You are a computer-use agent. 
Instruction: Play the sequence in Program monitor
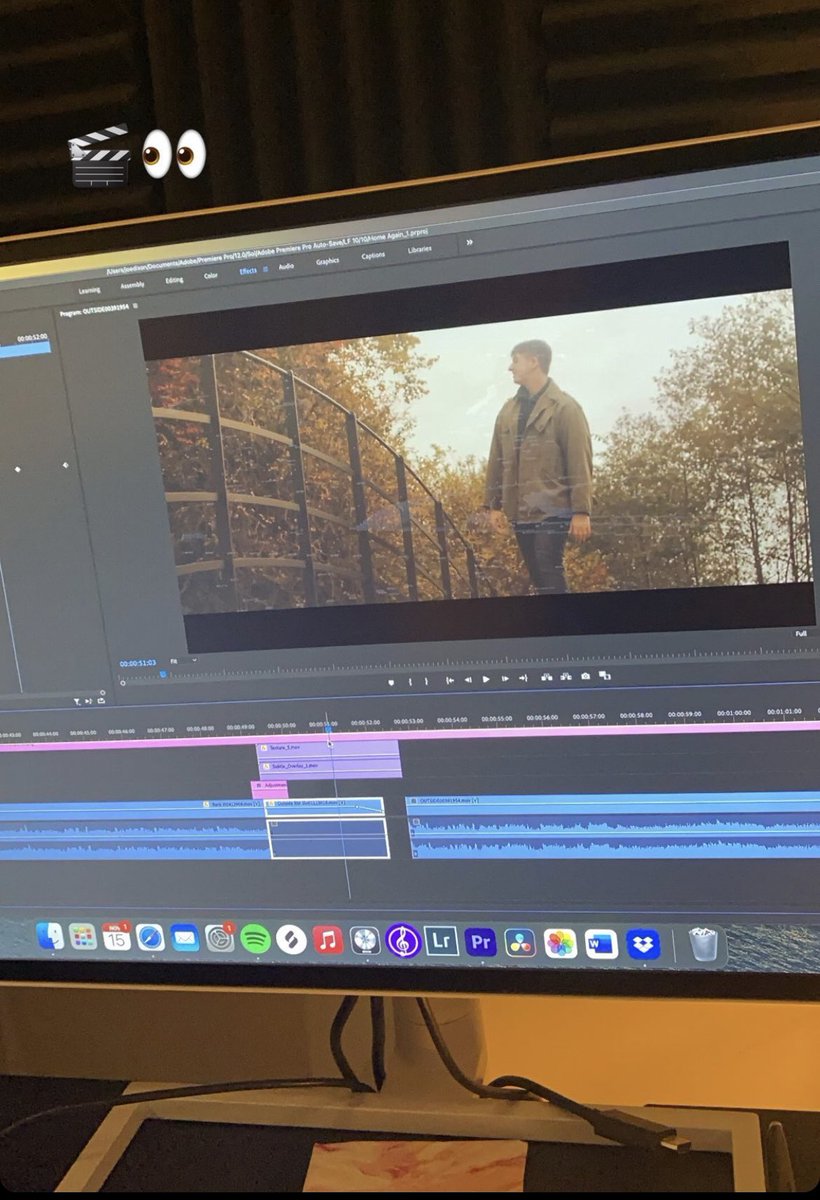486,680
